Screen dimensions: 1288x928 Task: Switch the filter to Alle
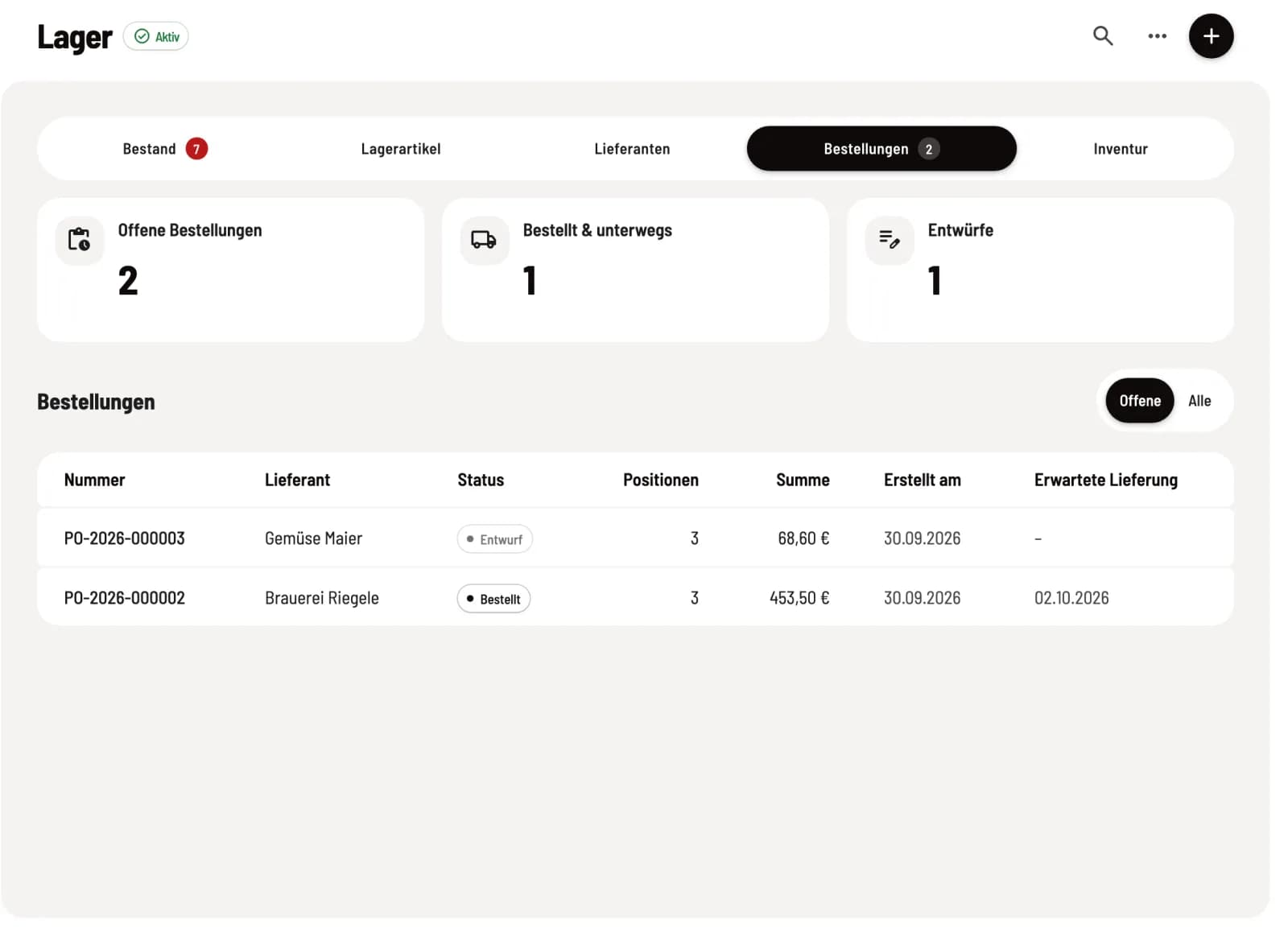1199,401
